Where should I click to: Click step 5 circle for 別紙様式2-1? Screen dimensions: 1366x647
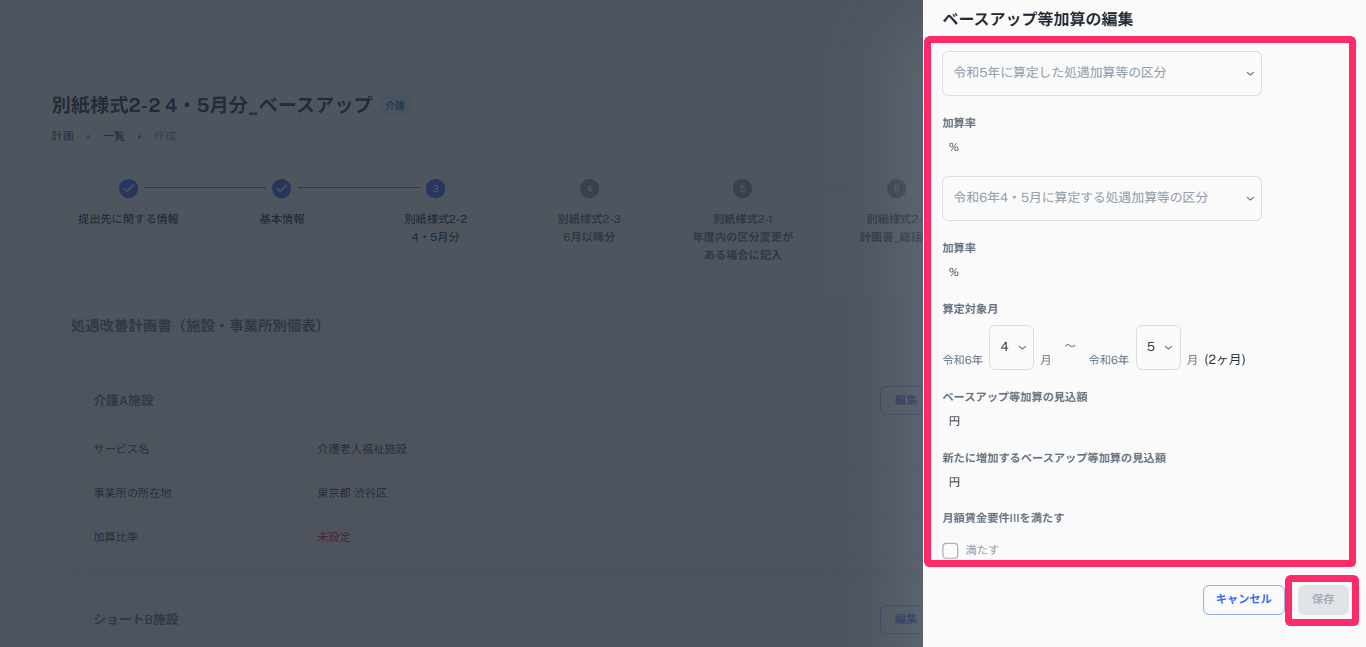tap(742, 188)
